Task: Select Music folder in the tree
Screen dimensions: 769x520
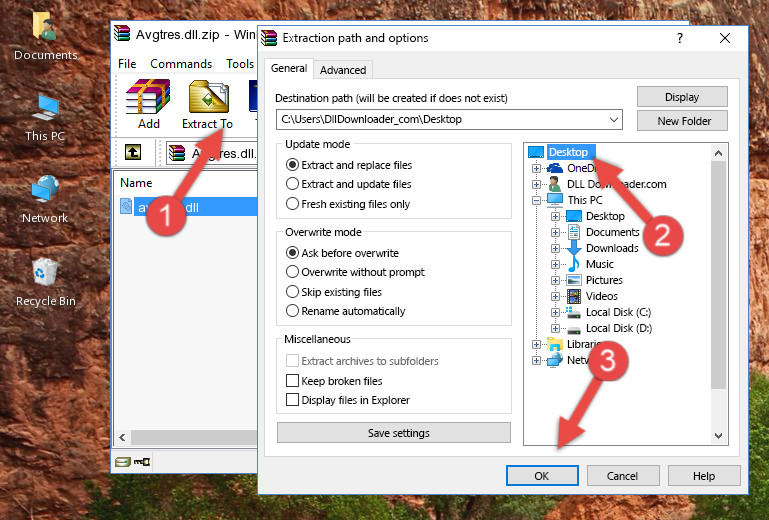Action: pos(600,264)
